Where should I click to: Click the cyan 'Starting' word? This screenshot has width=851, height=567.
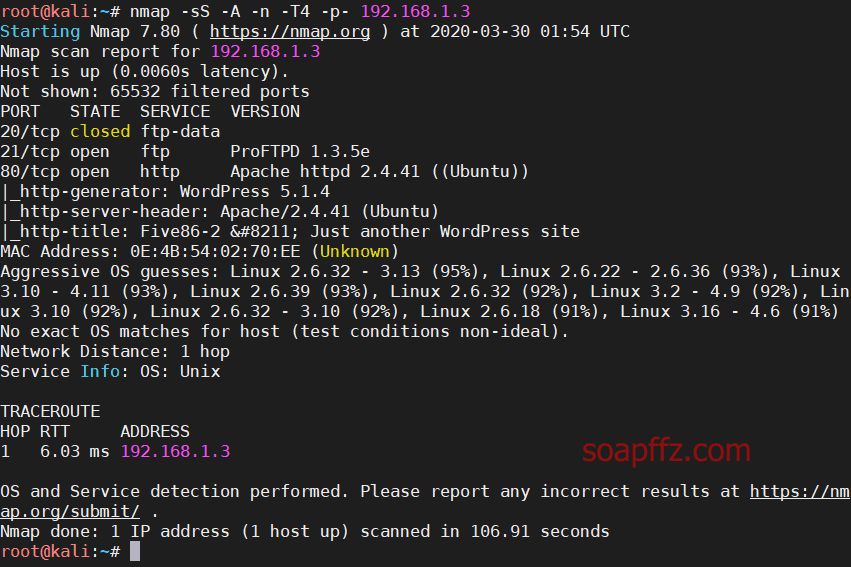(40, 31)
